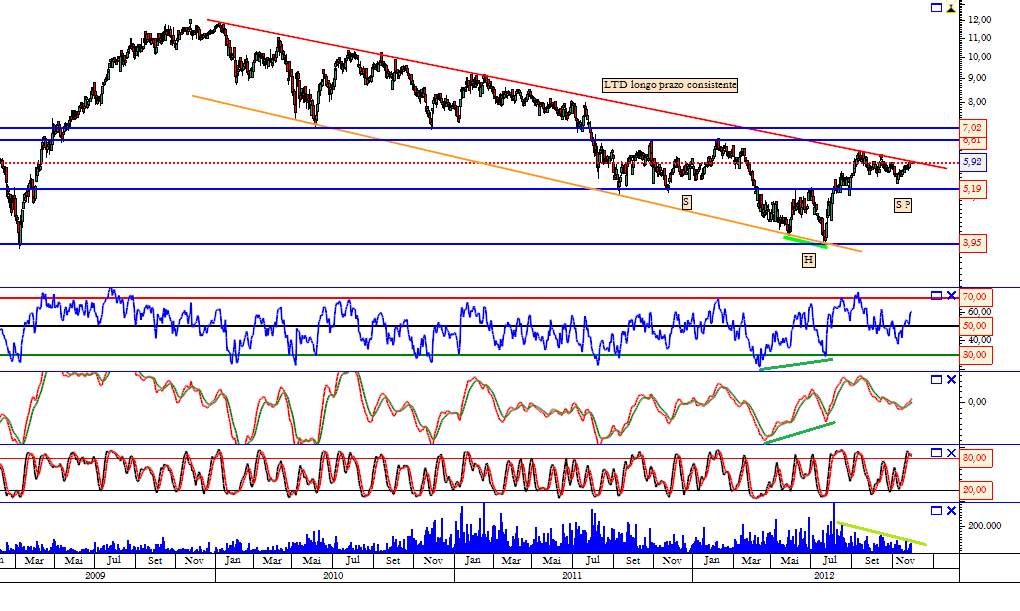Viewport: 1020px width, 611px height.
Task: Maximize the main price chart pane
Action: (x=936, y=8)
